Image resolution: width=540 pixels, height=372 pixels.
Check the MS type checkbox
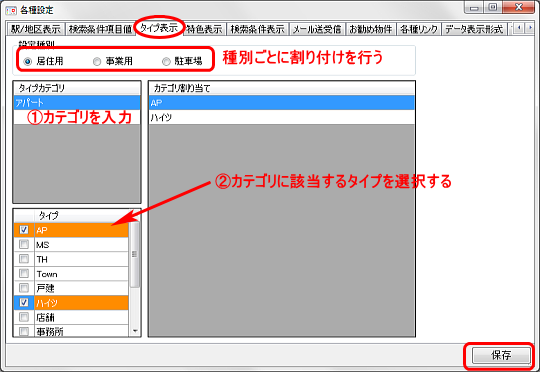tap(24, 244)
